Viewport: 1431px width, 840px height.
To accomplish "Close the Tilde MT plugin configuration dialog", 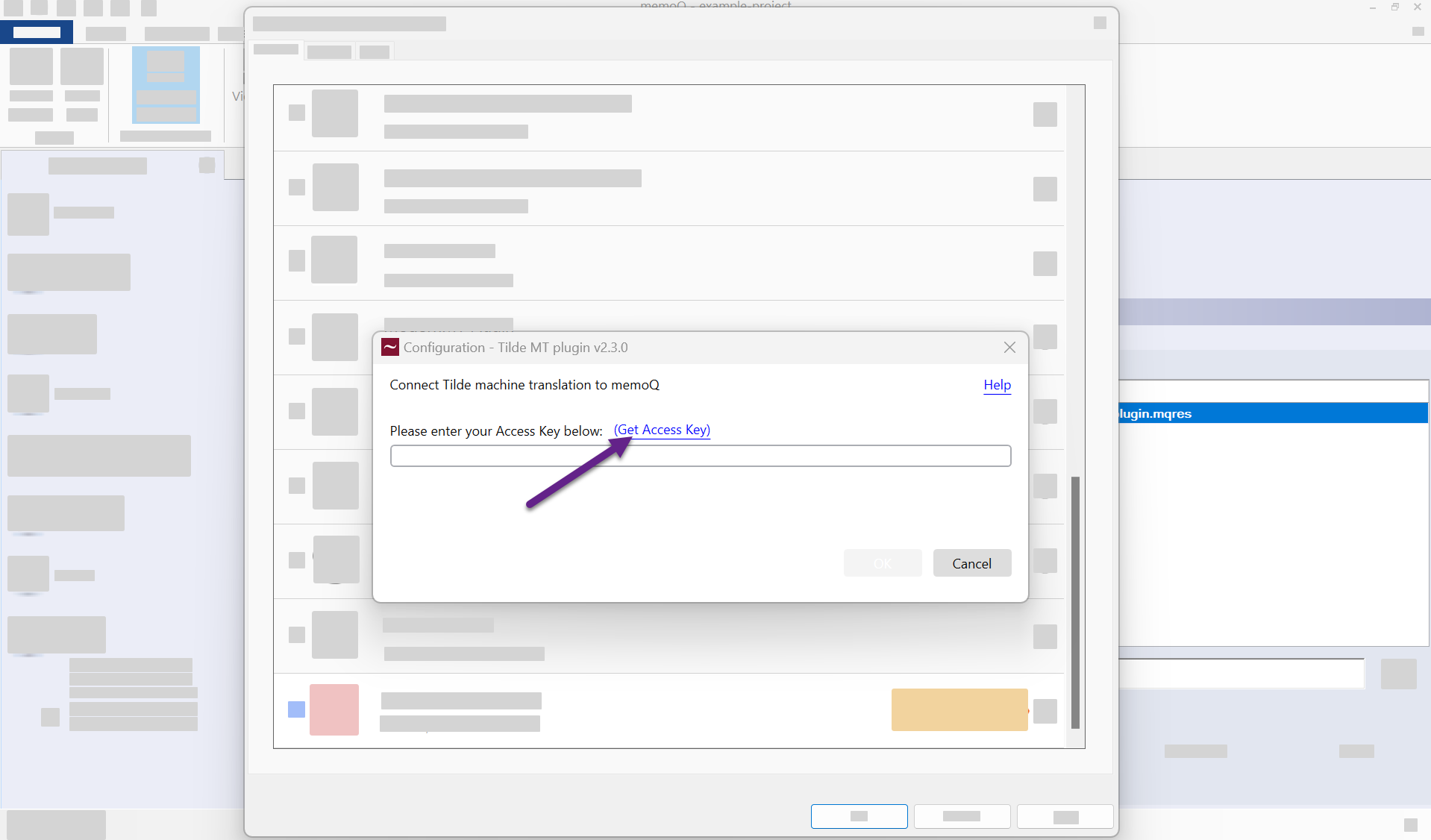I will [1009, 348].
